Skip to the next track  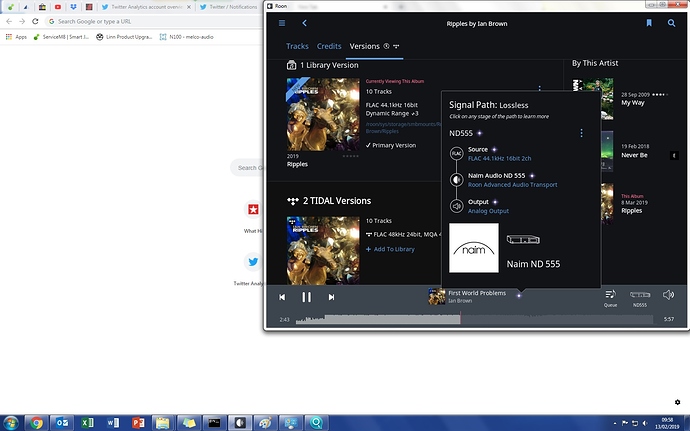point(331,297)
